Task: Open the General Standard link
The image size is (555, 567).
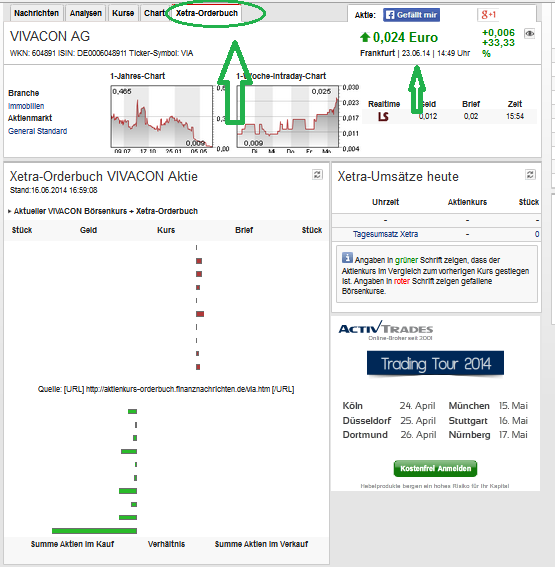Action: click(x=38, y=131)
